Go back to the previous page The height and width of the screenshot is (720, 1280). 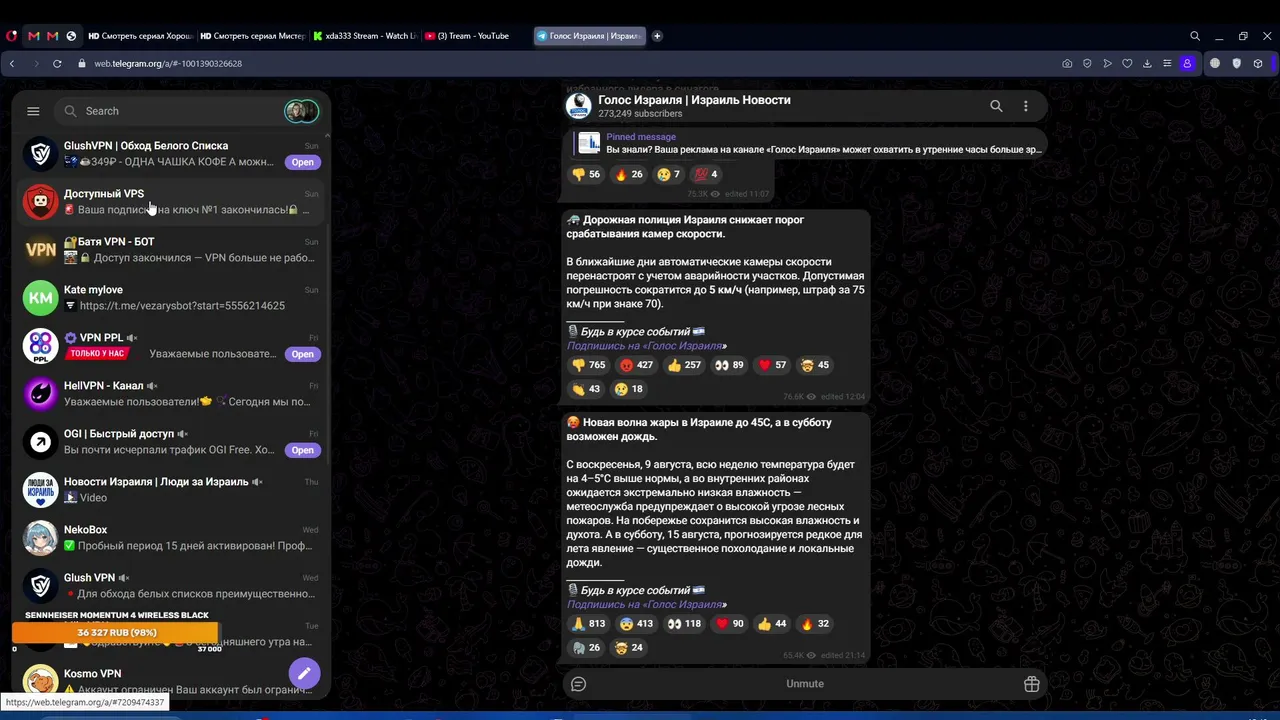[12, 63]
